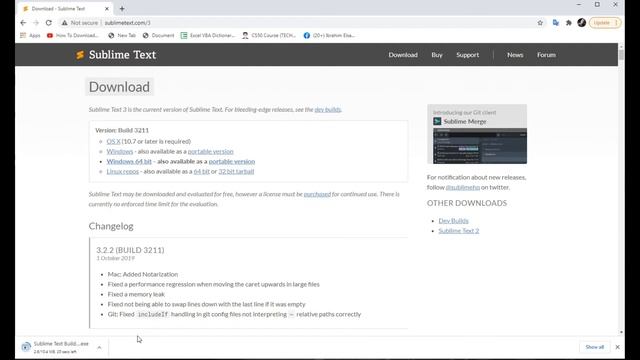The height and width of the screenshot is (360, 640).
Task: Follow the dev builds link in intro
Action: pyautogui.click(x=327, y=109)
